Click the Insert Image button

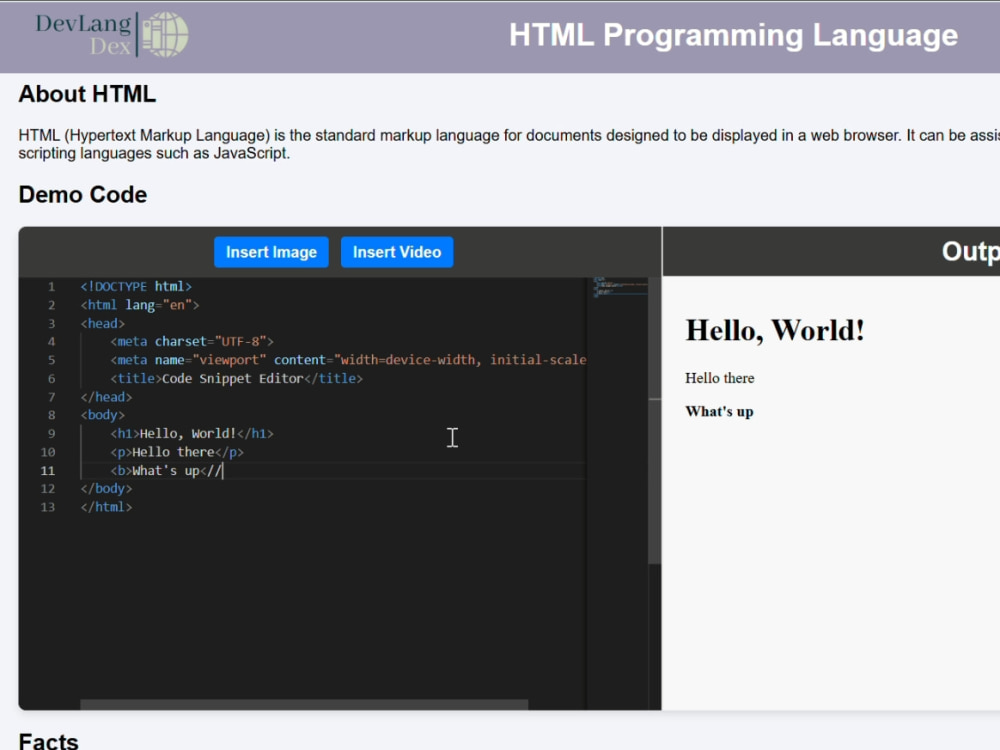pyautogui.click(x=271, y=252)
